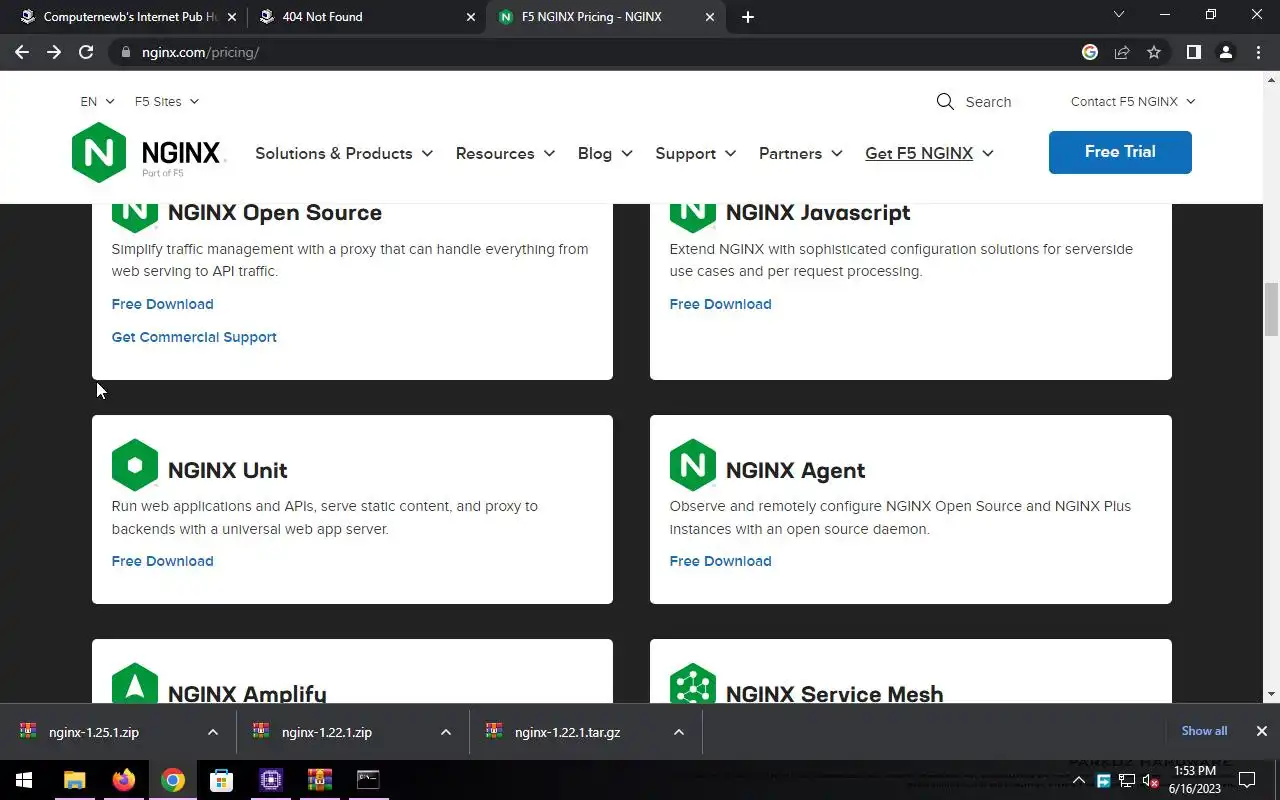This screenshot has width=1280, height=800.
Task: Expand the EN language dropdown
Action: coord(98,101)
